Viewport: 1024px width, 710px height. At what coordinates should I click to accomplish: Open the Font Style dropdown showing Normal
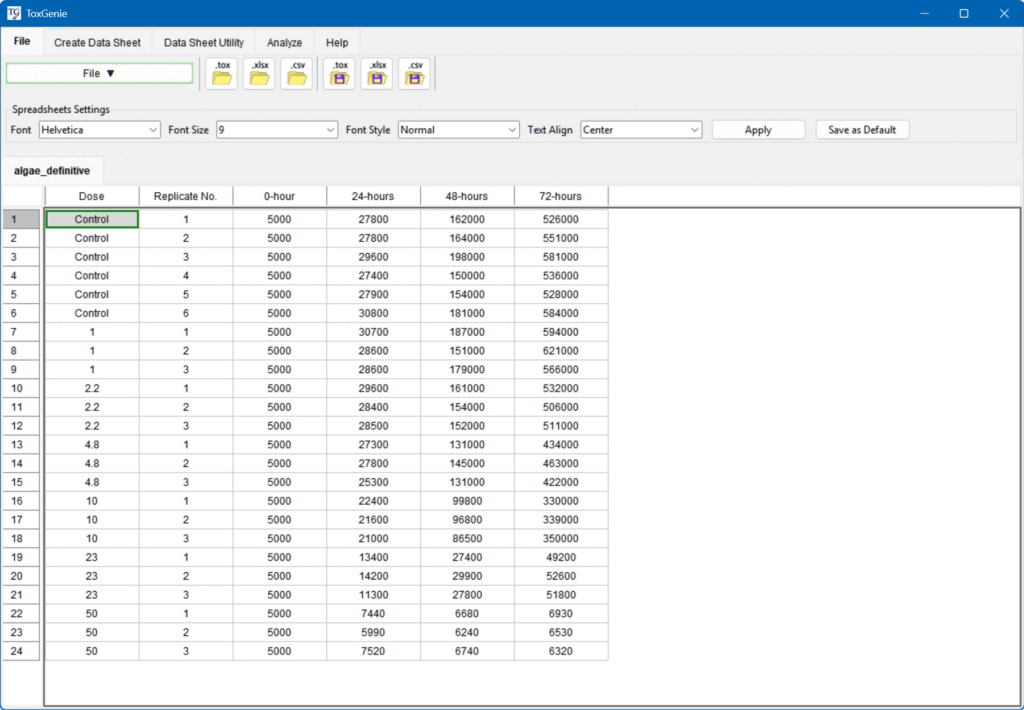coord(458,130)
